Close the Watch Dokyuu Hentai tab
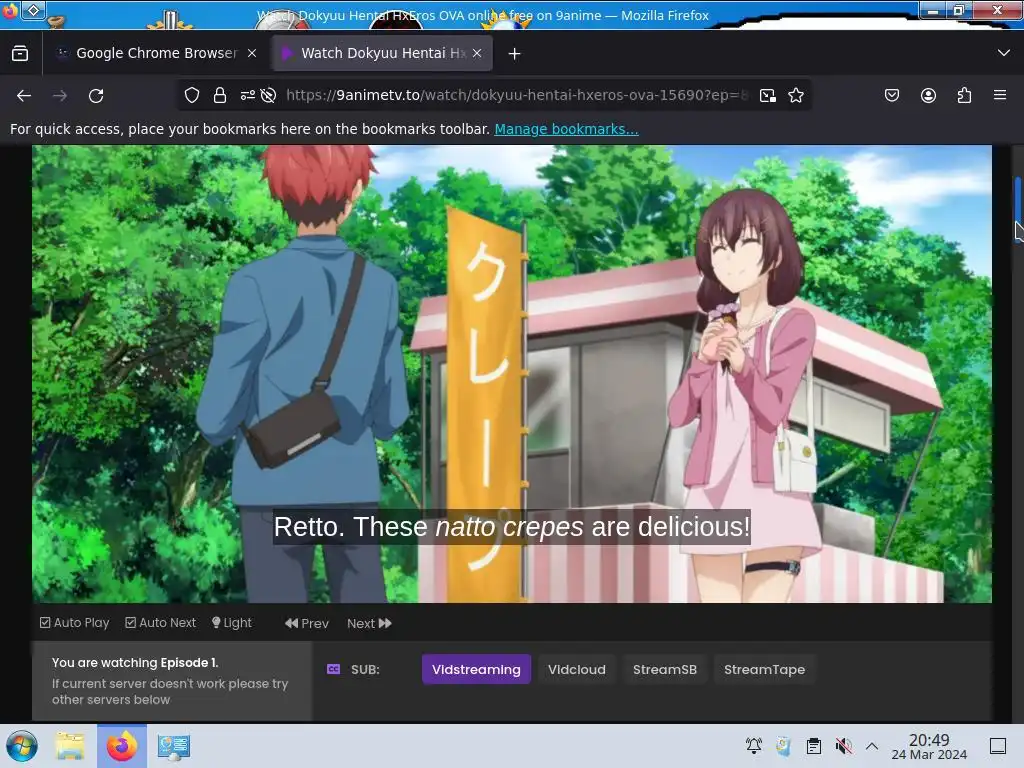 [x=477, y=53]
